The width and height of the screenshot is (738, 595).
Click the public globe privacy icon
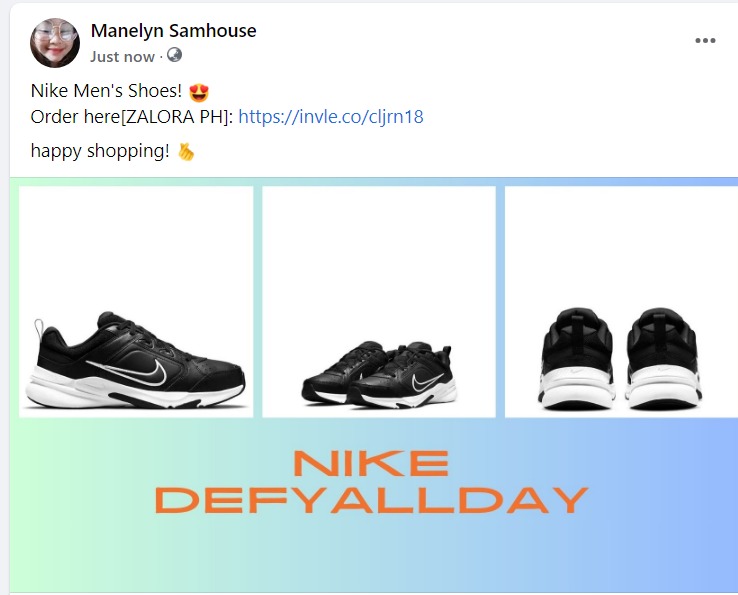click(174, 55)
